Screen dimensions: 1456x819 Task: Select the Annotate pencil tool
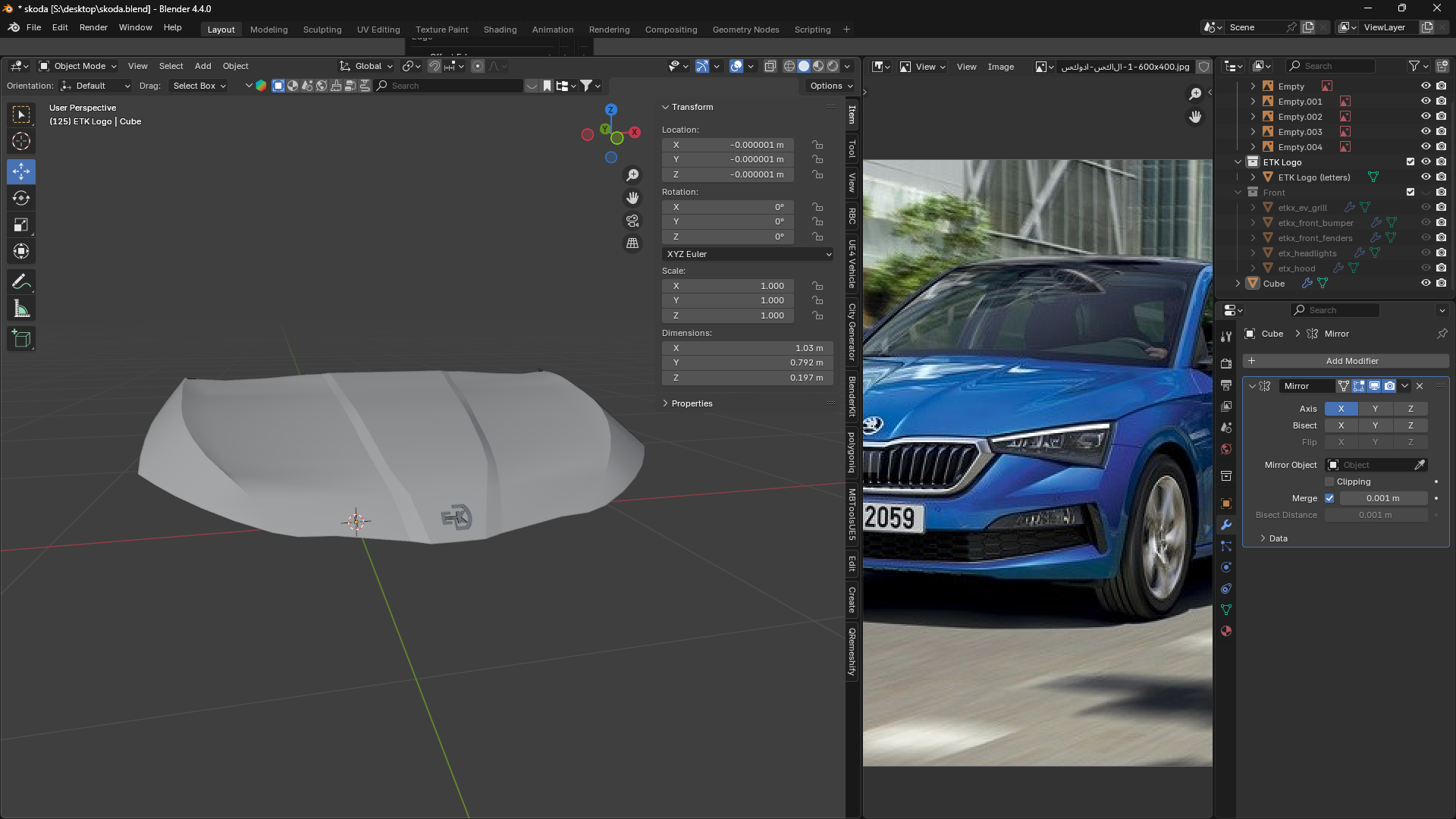pos(21,282)
